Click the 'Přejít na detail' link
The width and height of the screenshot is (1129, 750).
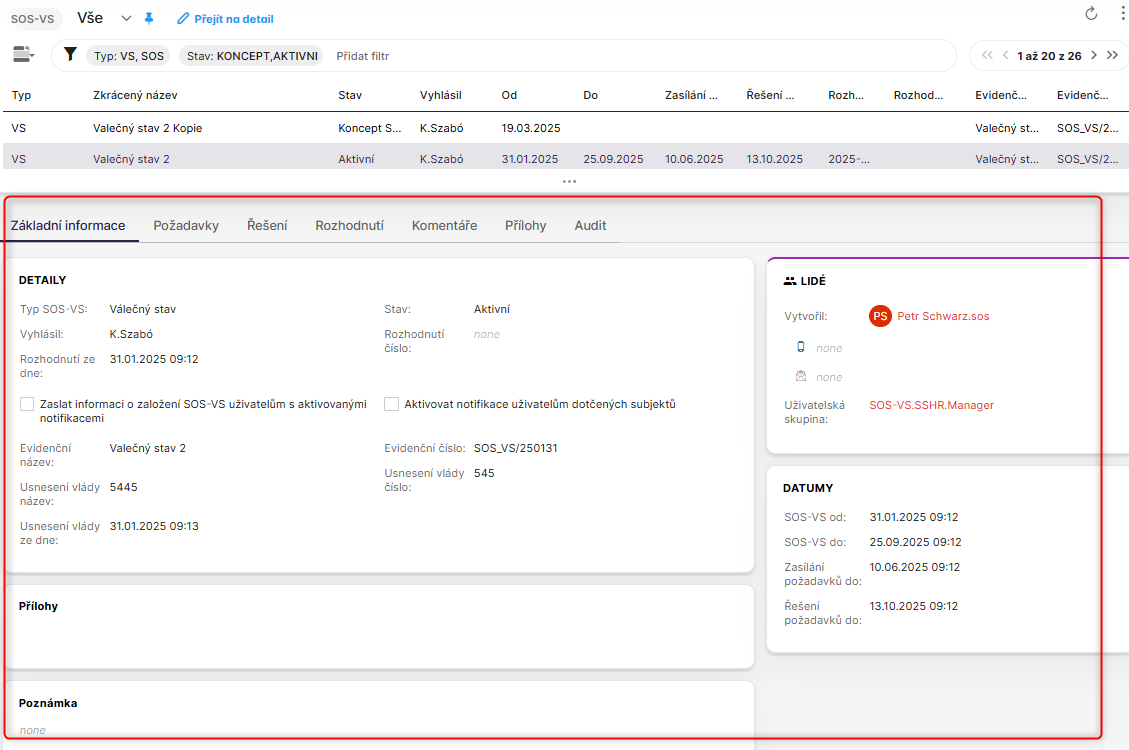[x=225, y=19]
